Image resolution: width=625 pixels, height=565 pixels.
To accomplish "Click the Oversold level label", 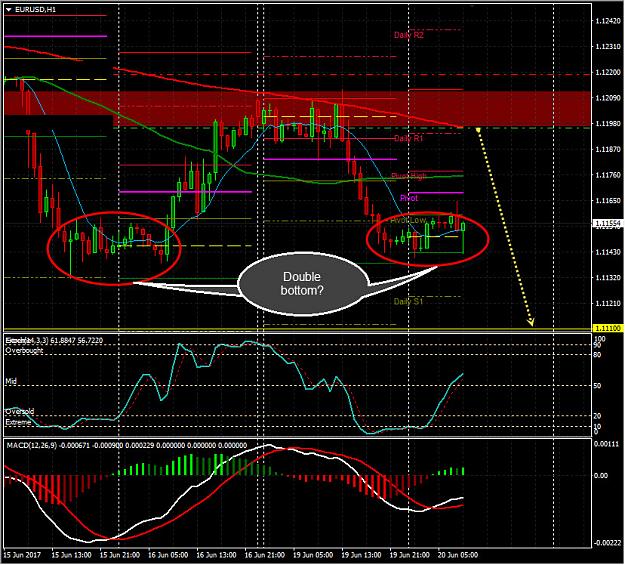I will pos(20,411).
